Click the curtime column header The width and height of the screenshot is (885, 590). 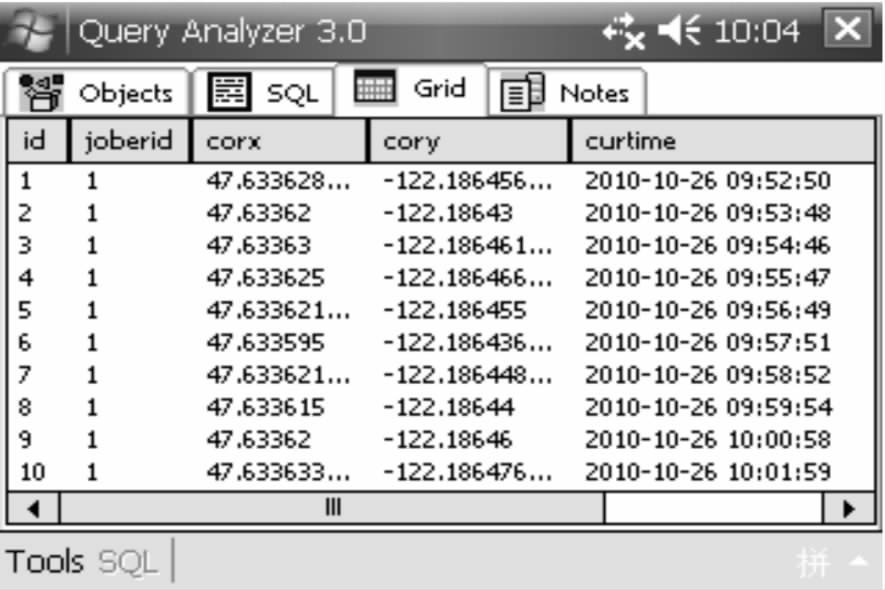[x=723, y=141]
